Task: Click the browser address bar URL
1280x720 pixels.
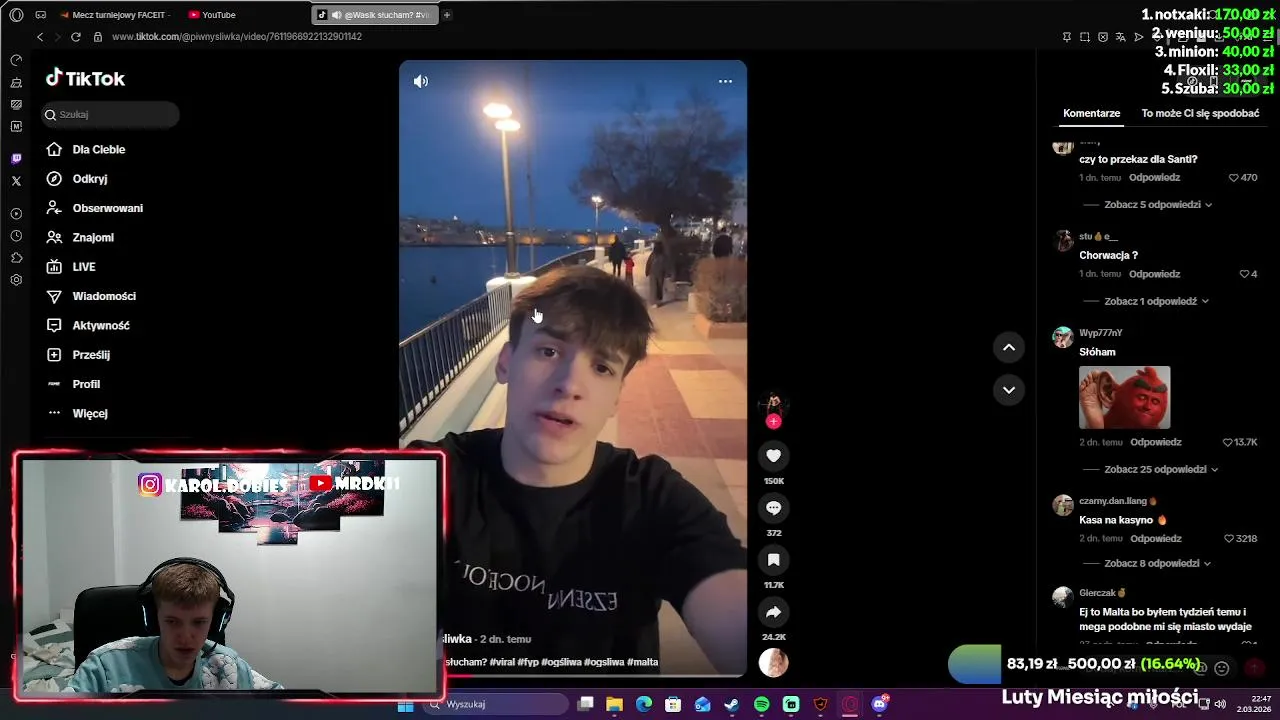Action: (x=237, y=37)
